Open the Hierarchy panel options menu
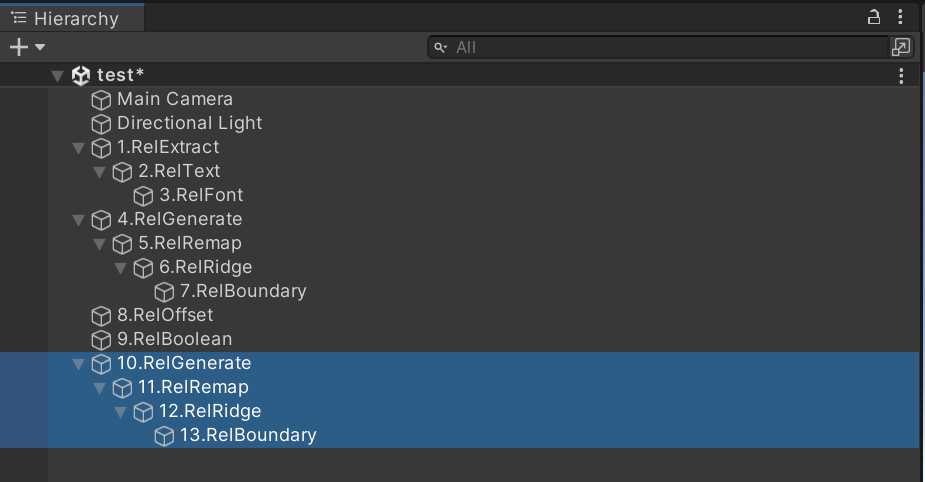925x482 pixels. tap(900, 17)
